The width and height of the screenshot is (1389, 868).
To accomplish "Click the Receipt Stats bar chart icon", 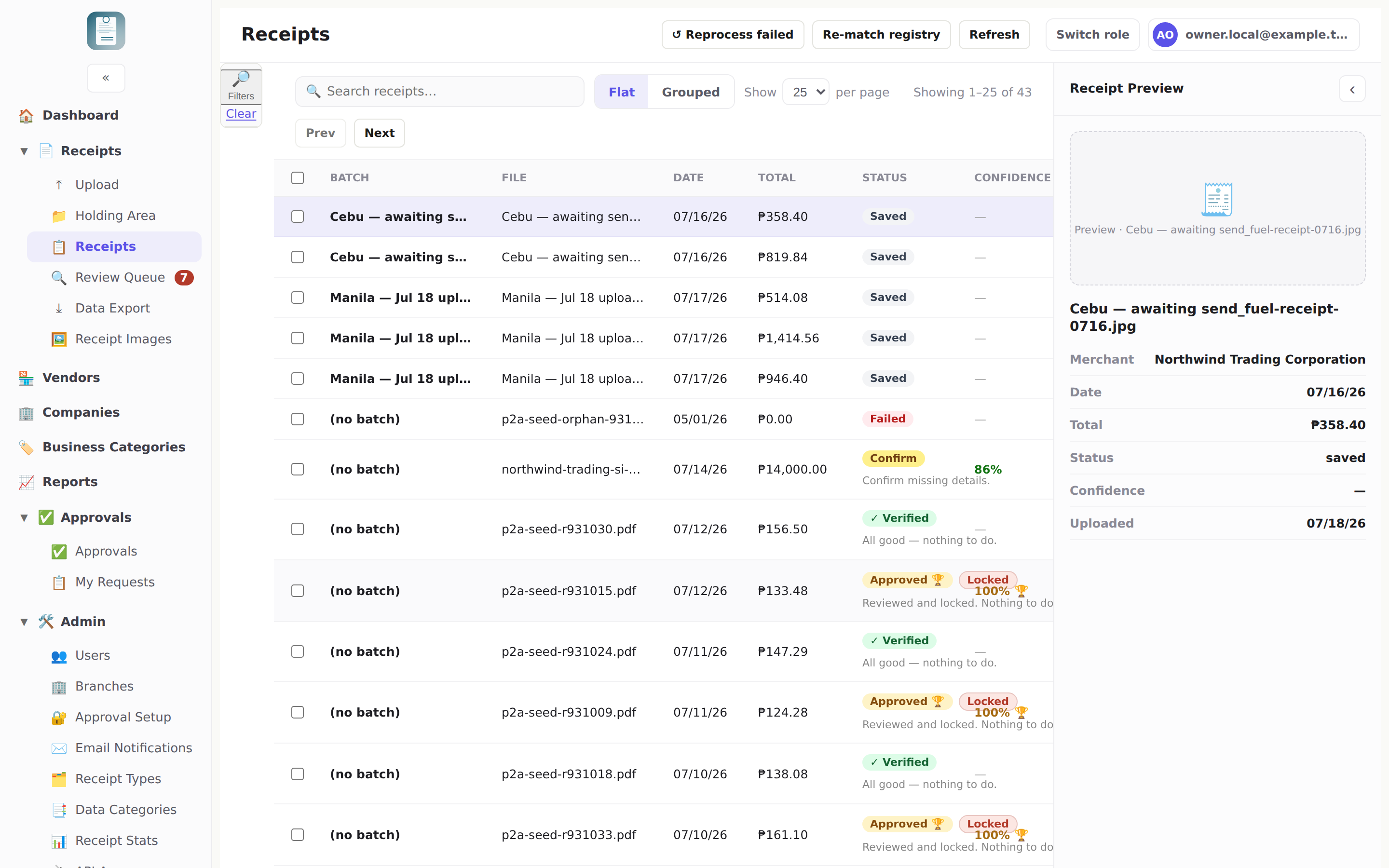I will click(x=58, y=841).
